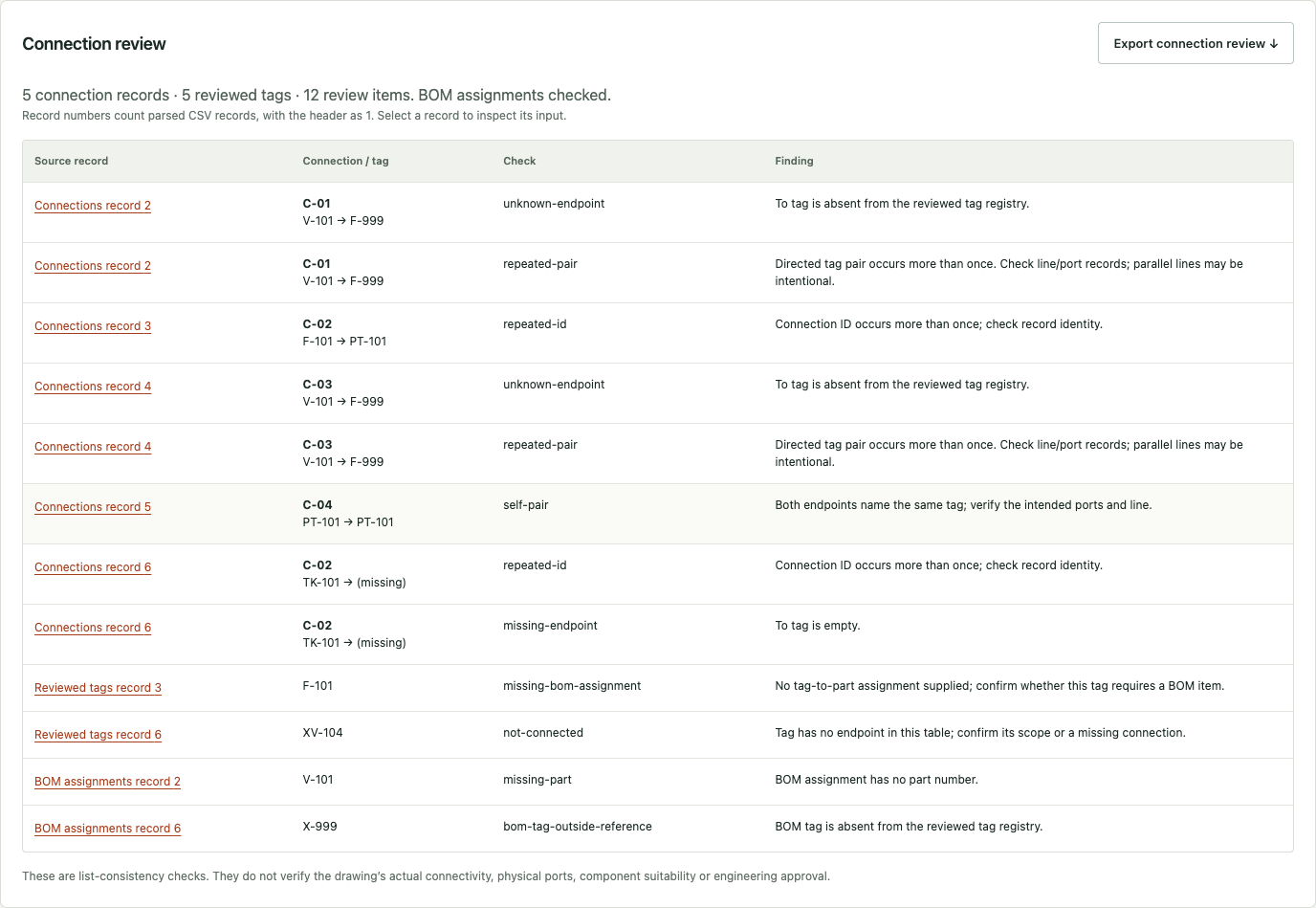Open the Reviewed tags record 3 link
The width and height of the screenshot is (1316, 908).
click(x=98, y=688)
